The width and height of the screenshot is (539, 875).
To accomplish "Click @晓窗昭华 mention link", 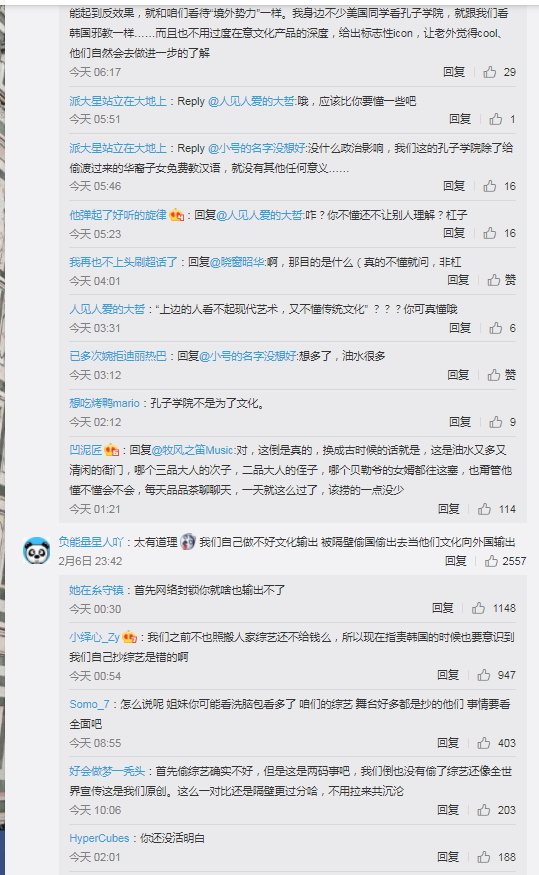I will [237, 262].
